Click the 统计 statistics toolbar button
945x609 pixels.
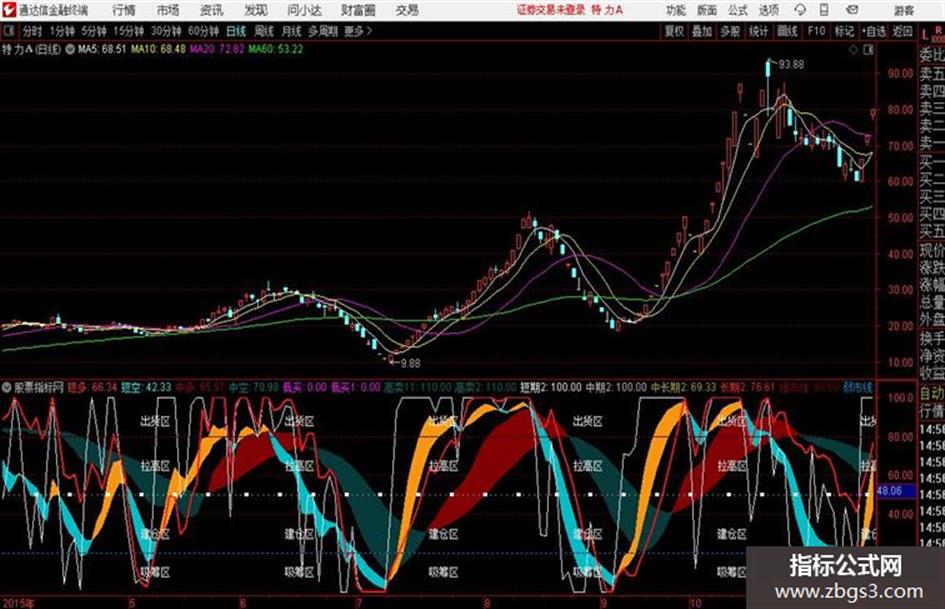coord(759,31)
